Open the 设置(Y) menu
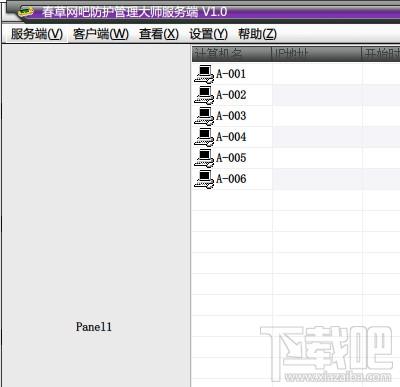 click(x=208, y=34)
